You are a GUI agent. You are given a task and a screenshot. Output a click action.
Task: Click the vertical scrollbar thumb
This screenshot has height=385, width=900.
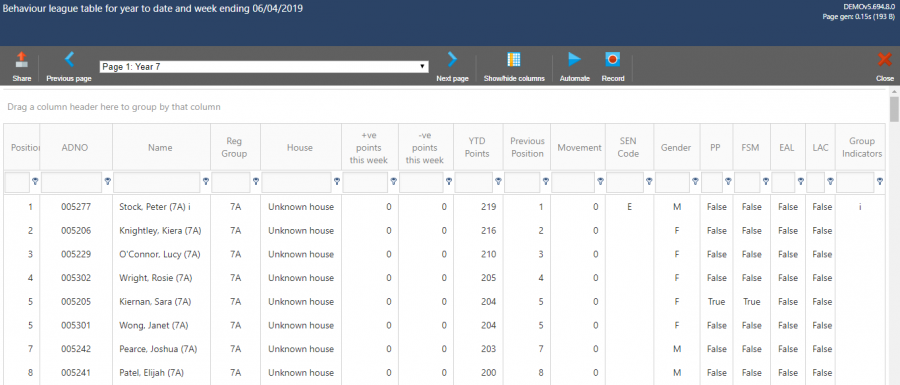[894, 109]
